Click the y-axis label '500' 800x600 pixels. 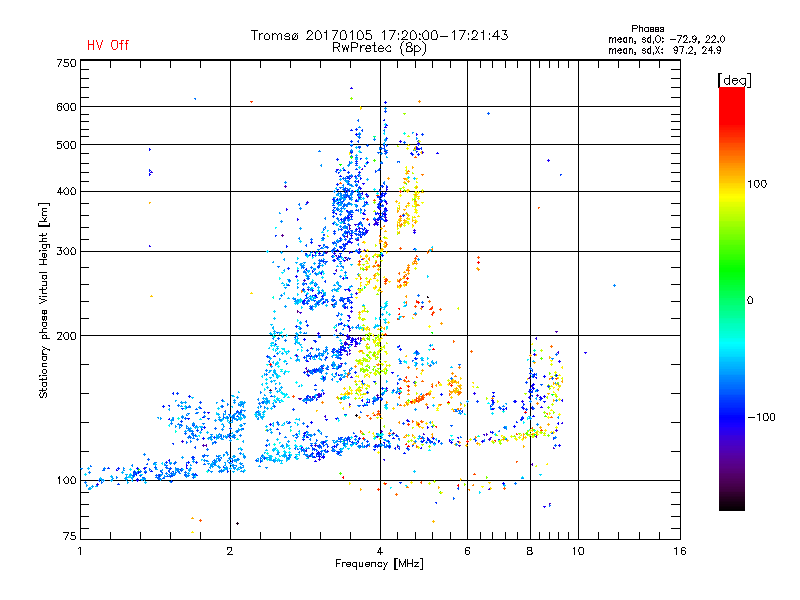coord(66,145)
